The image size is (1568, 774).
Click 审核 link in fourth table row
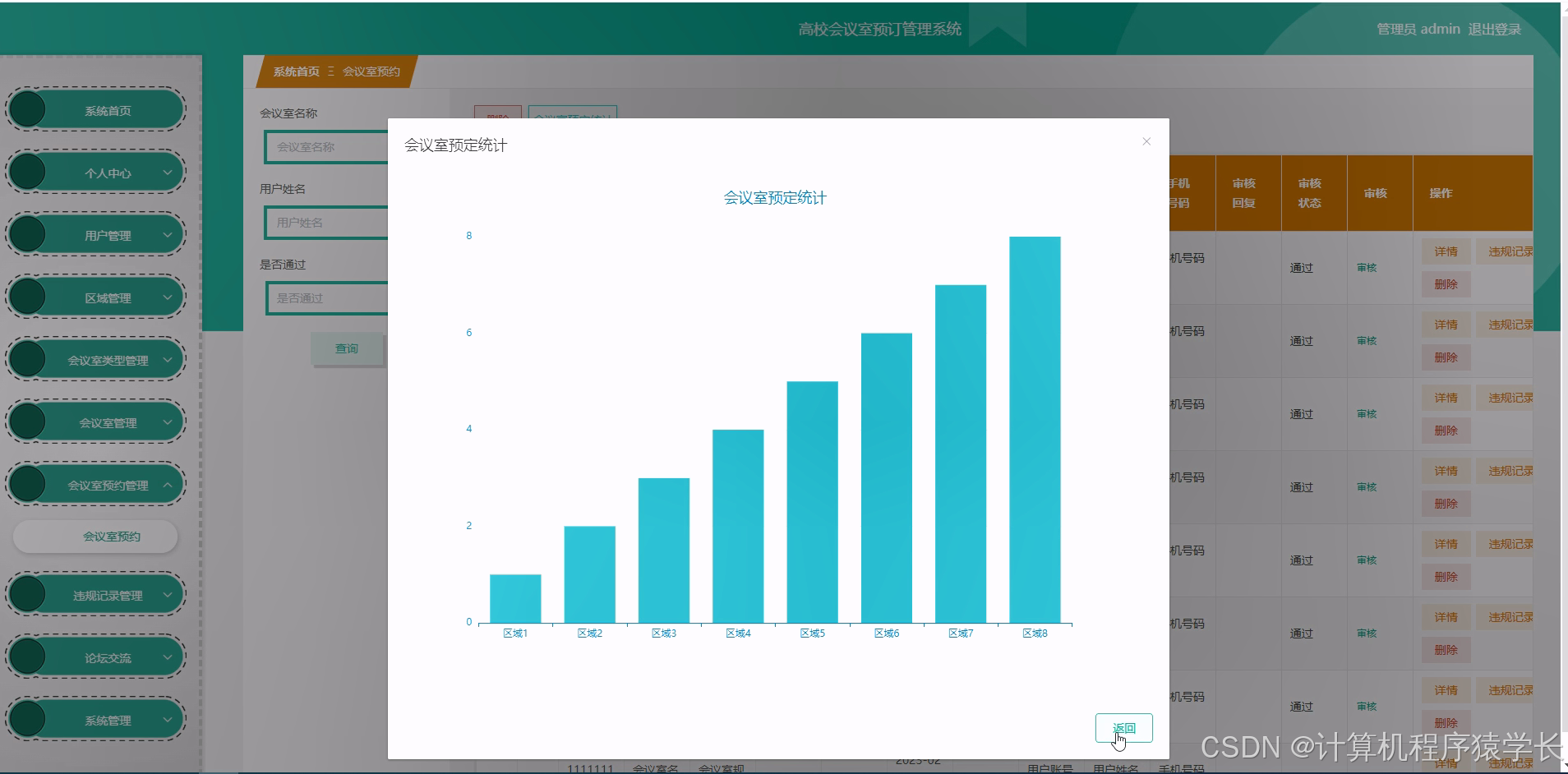pos(1367,487)
